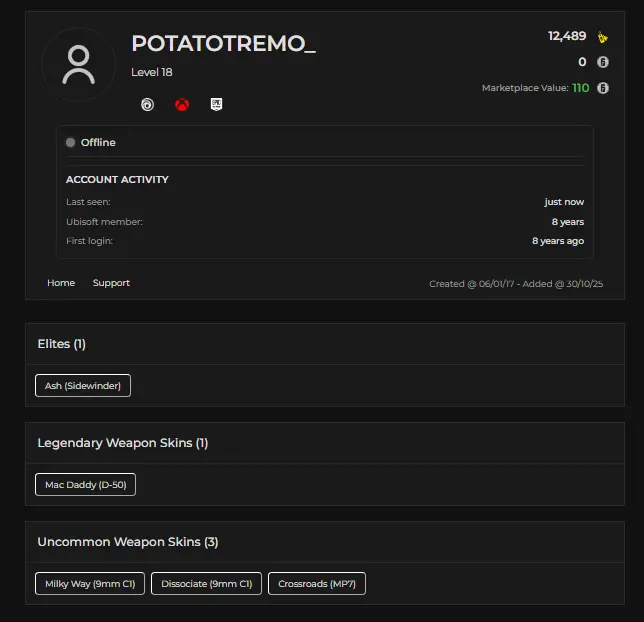Click the yellow Renown currency icon
Viewport: 644px width, 622px height.
click(602, 37)
